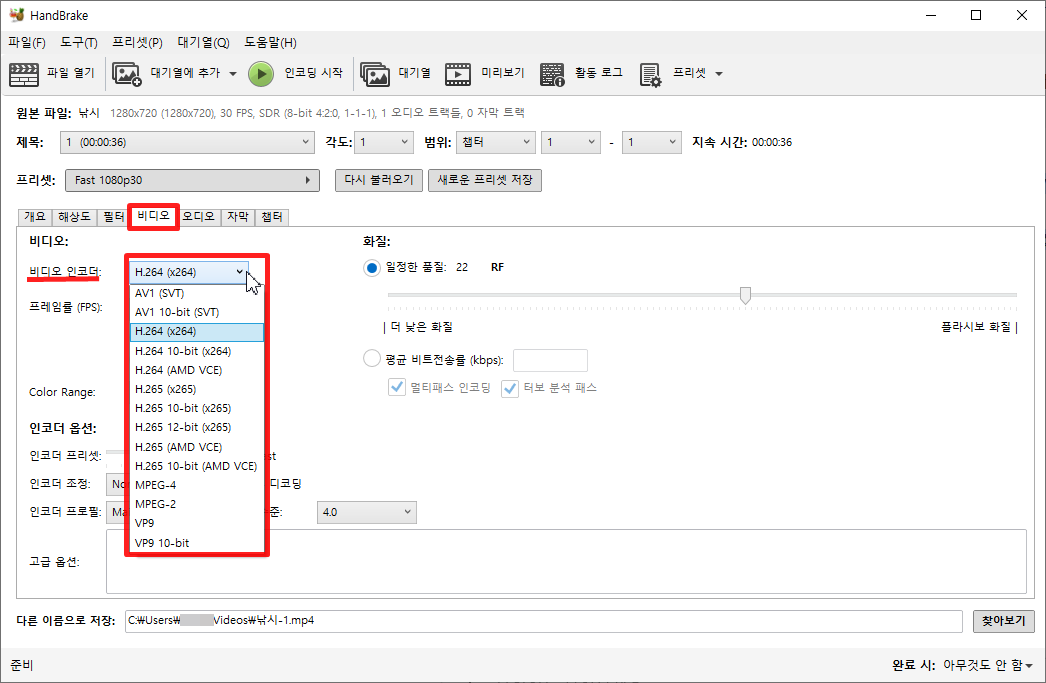Choose MPEG-2 encoder option
1046x683 pixels.
197,504
